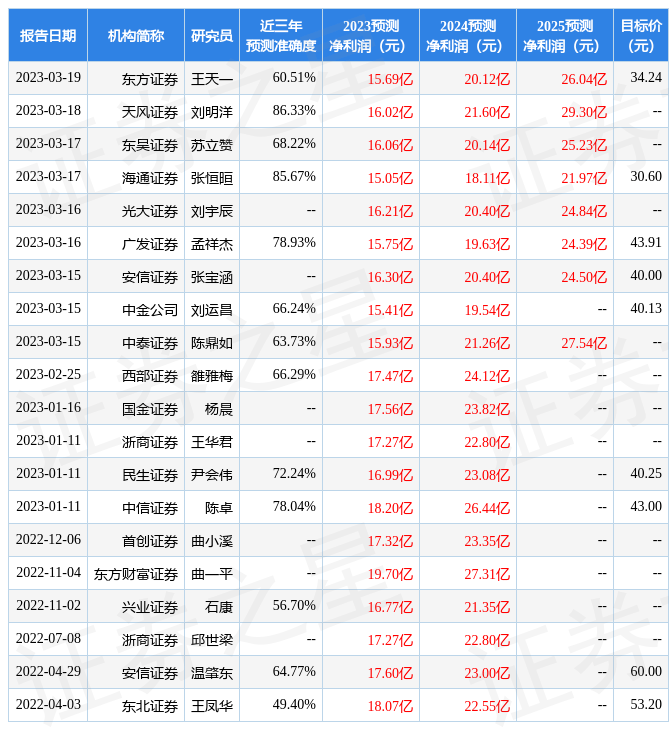
Task: Select the 研究员 column header
Action: click(212, 36)
